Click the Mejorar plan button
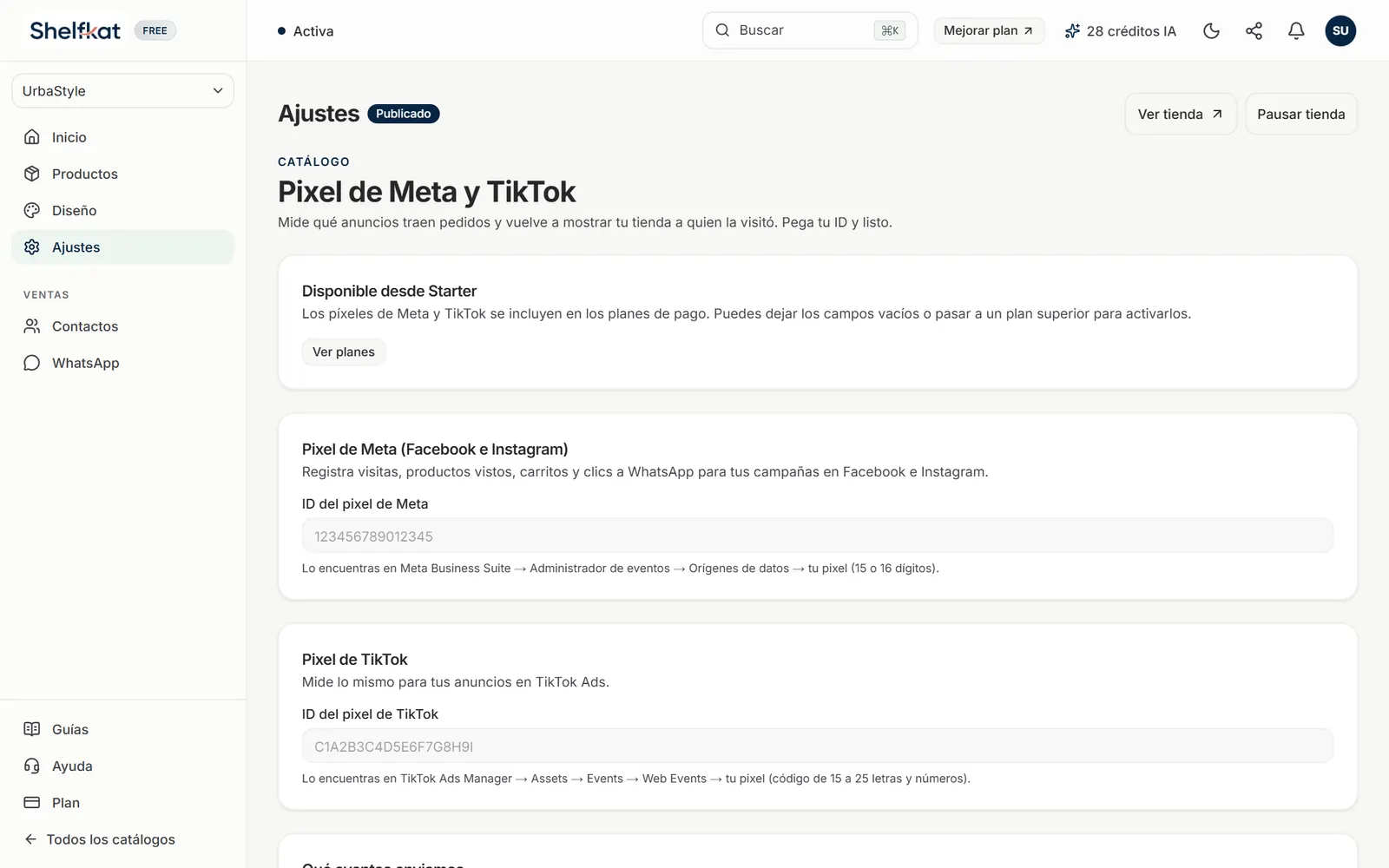Viewport: 1389px width, 868px height. click(989, 30)
